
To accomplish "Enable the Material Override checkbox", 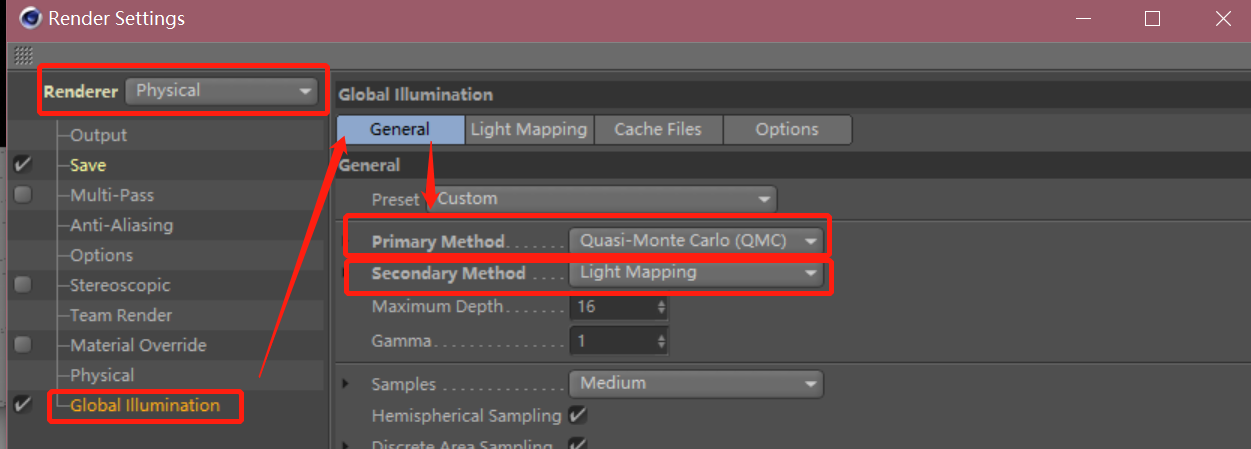I will point(22,345).
